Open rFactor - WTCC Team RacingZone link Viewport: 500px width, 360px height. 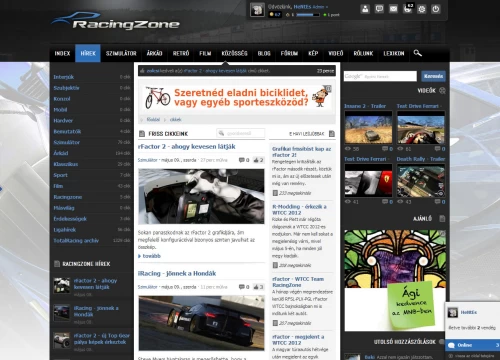point(298,282)
